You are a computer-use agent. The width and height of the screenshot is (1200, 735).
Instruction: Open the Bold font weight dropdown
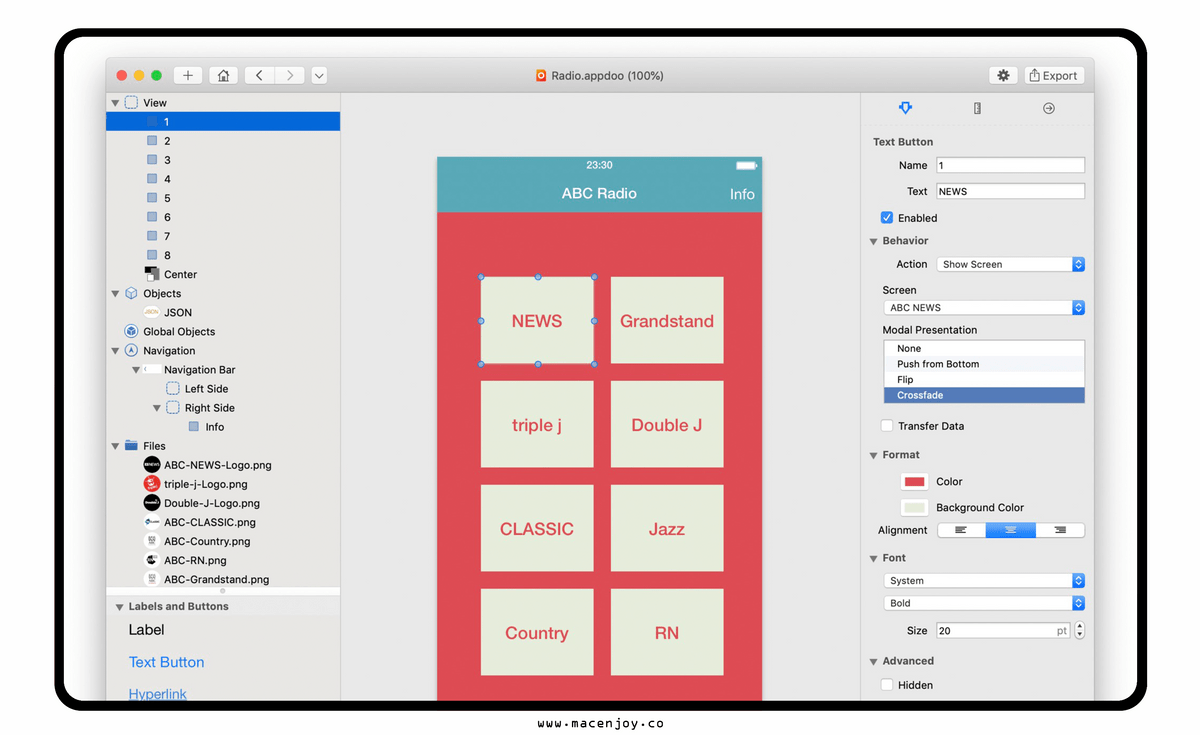click(984, 603)
